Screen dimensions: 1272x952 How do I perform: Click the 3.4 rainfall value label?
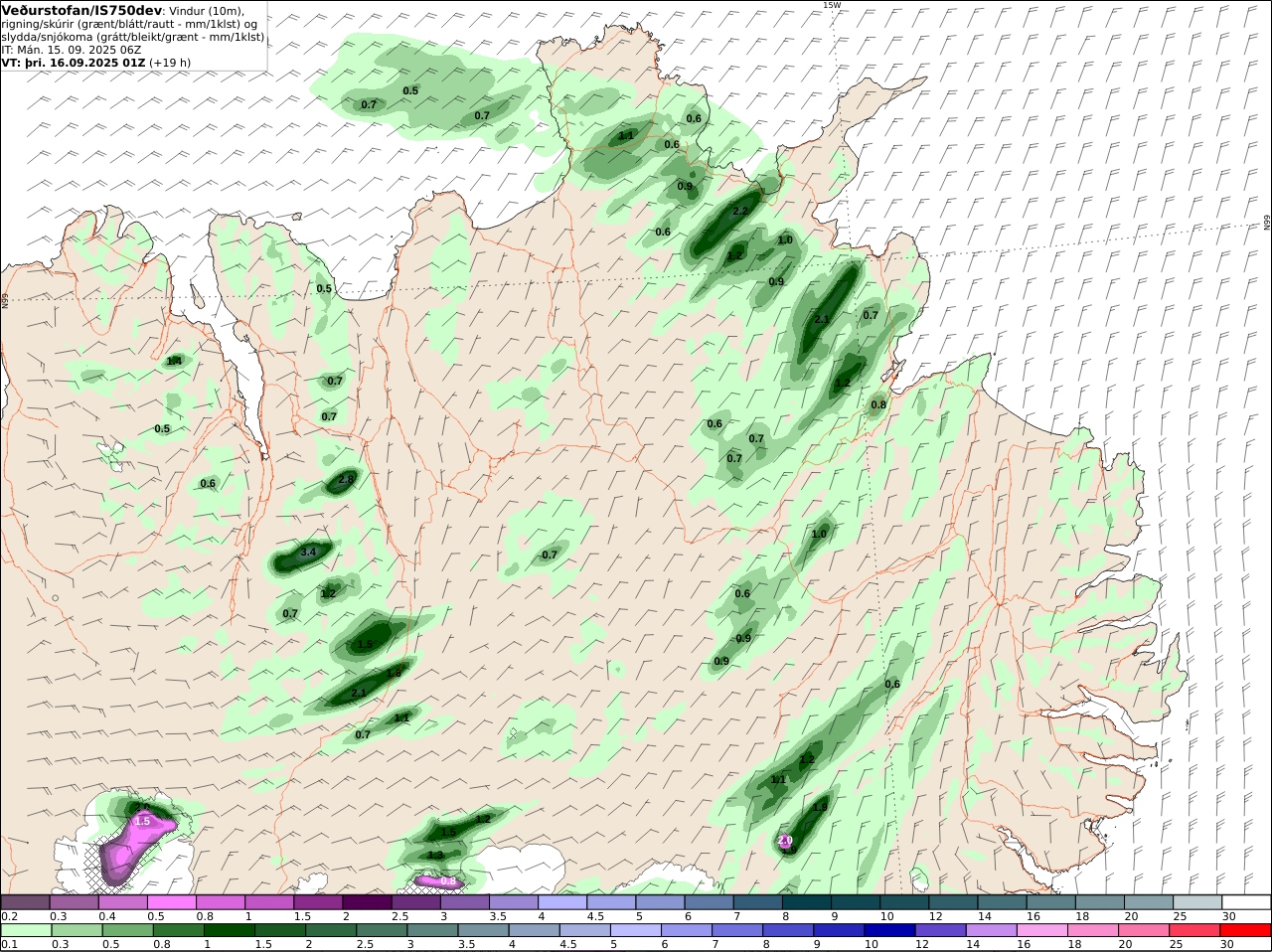tap(308, 553)
